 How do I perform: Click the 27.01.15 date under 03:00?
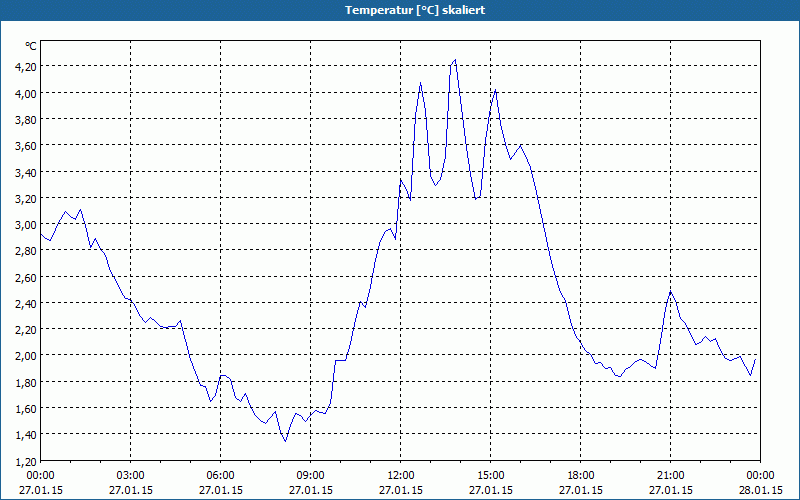point(131,490)
